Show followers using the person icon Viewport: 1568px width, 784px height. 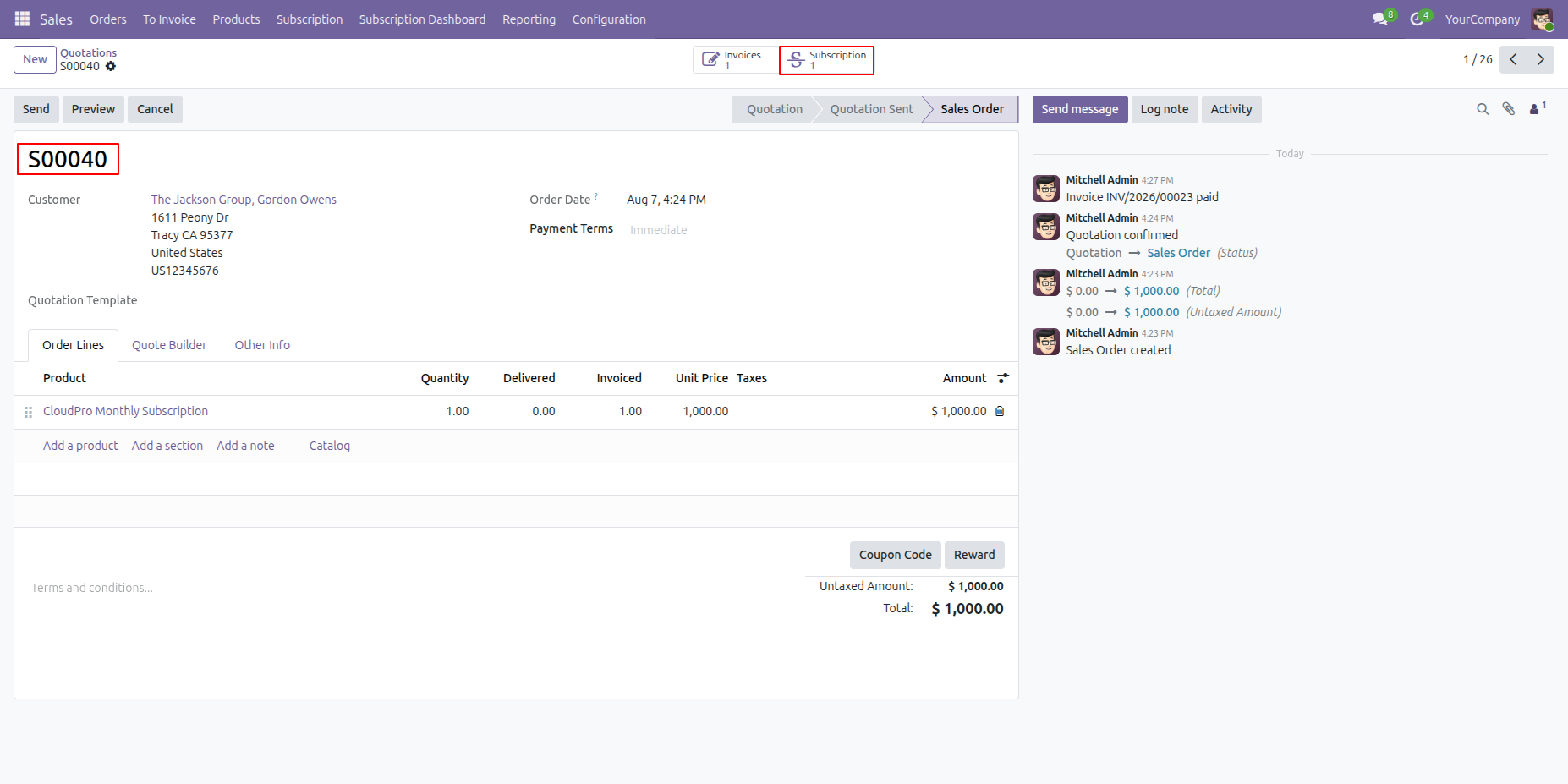1538,108
